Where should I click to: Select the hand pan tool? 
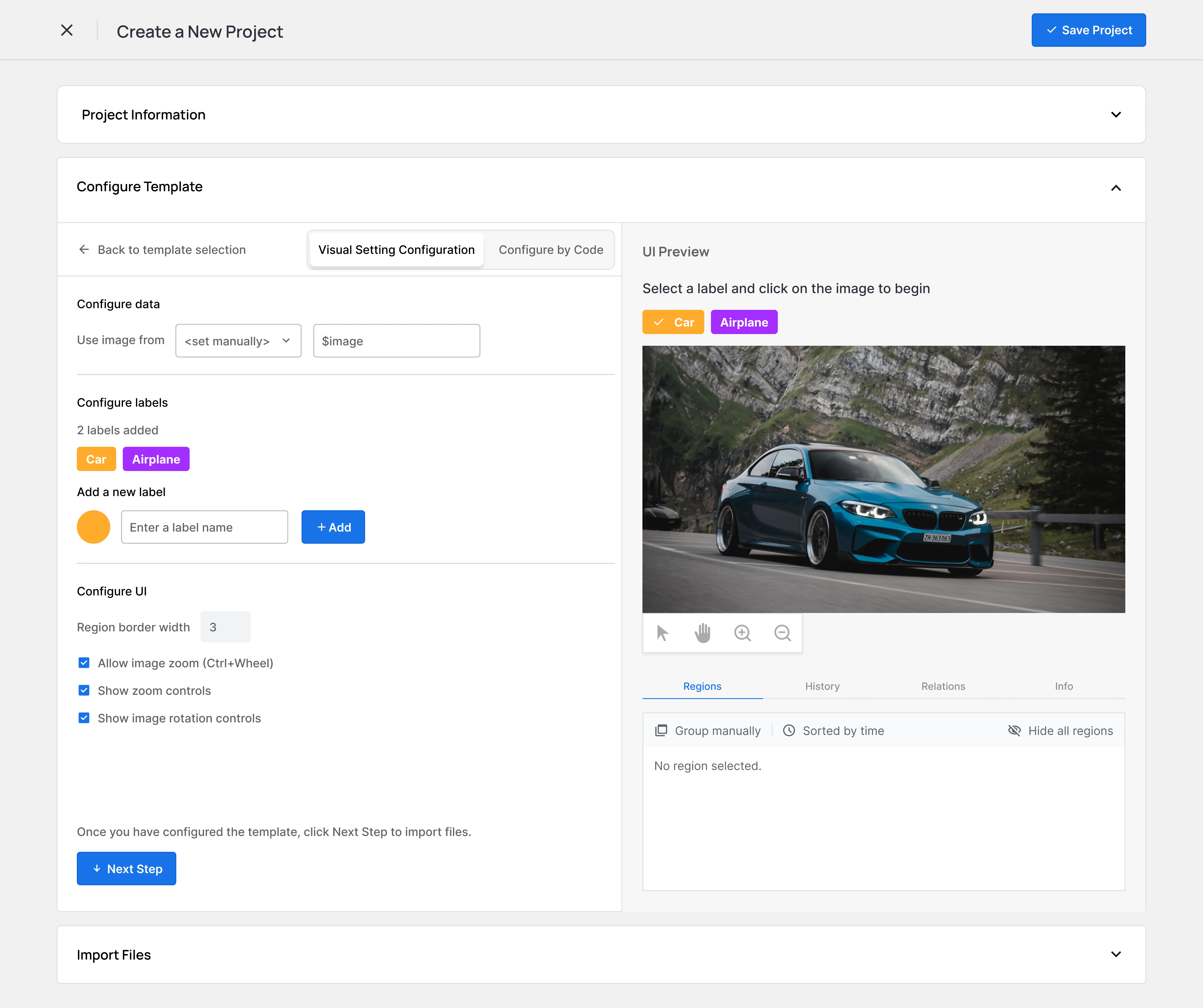click(x=702, y=633)
